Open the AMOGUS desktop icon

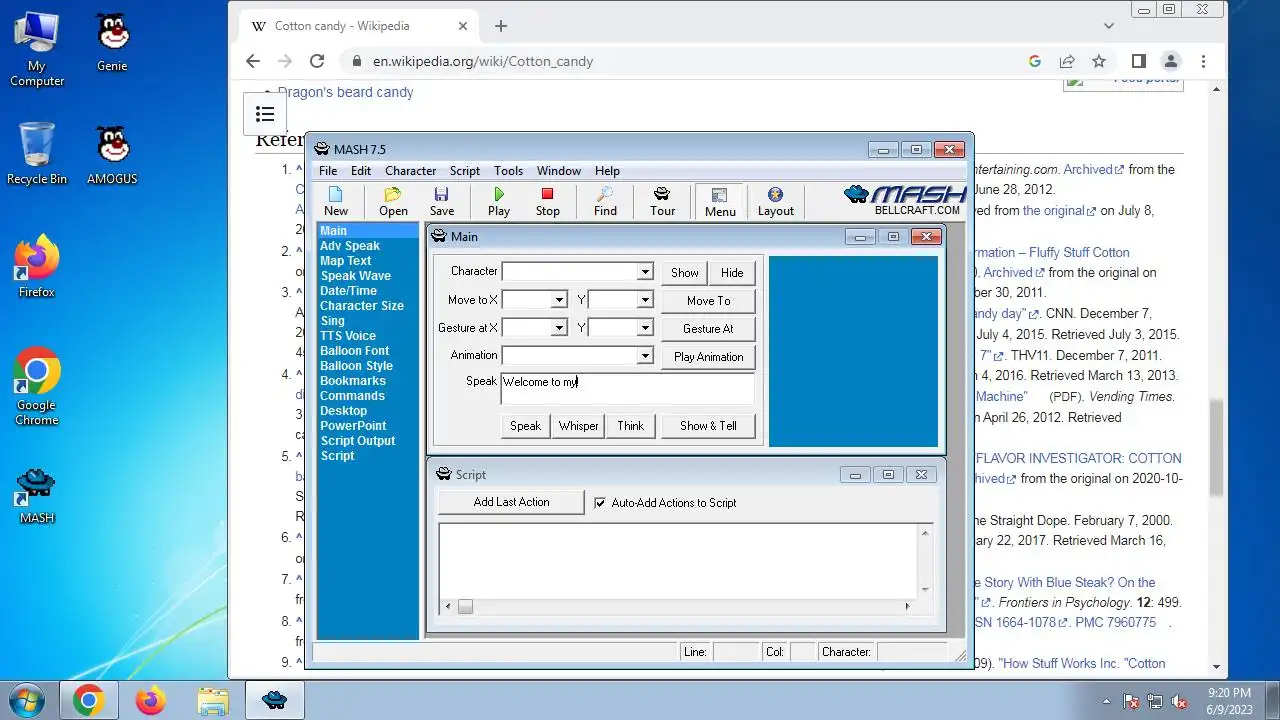click(112, 156)
